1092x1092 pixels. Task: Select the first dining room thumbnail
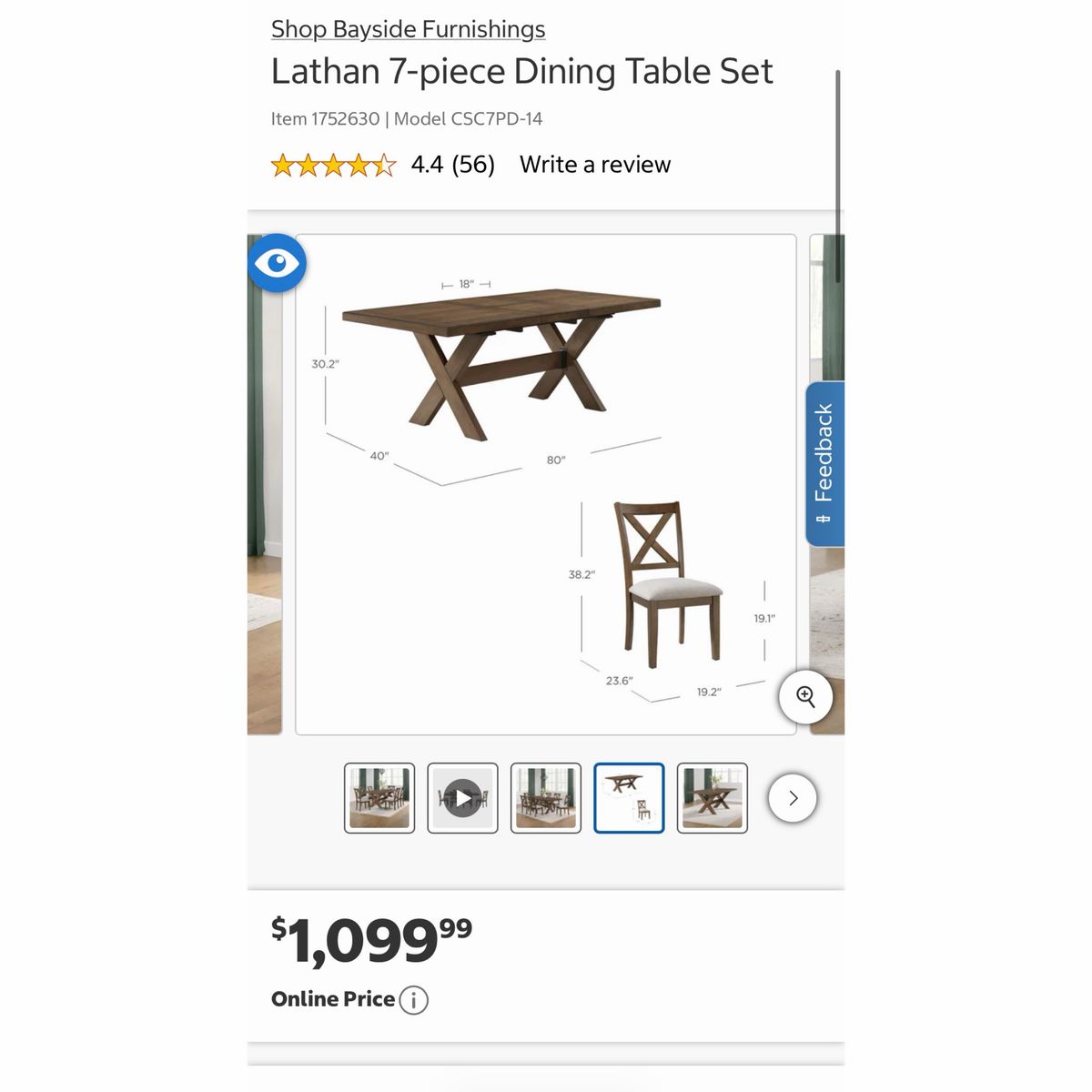tap(379, 798)
